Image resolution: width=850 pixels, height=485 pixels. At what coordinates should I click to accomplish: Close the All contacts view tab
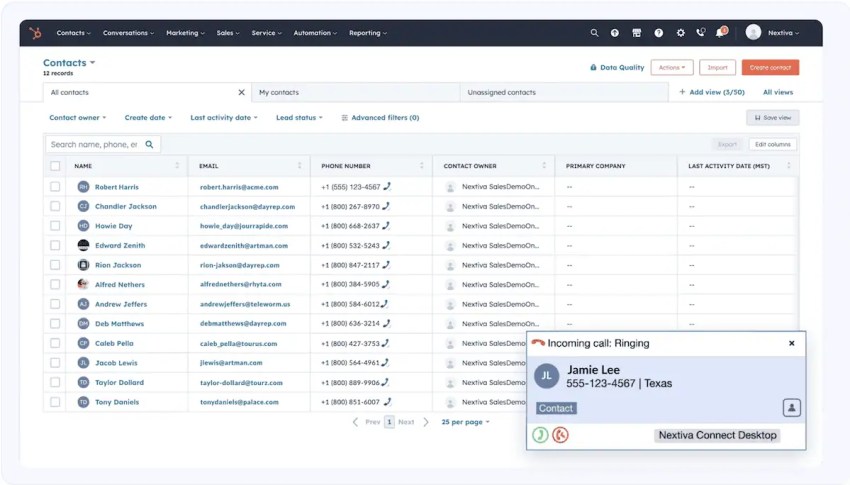pyautogui.click(x=242, y=92)
